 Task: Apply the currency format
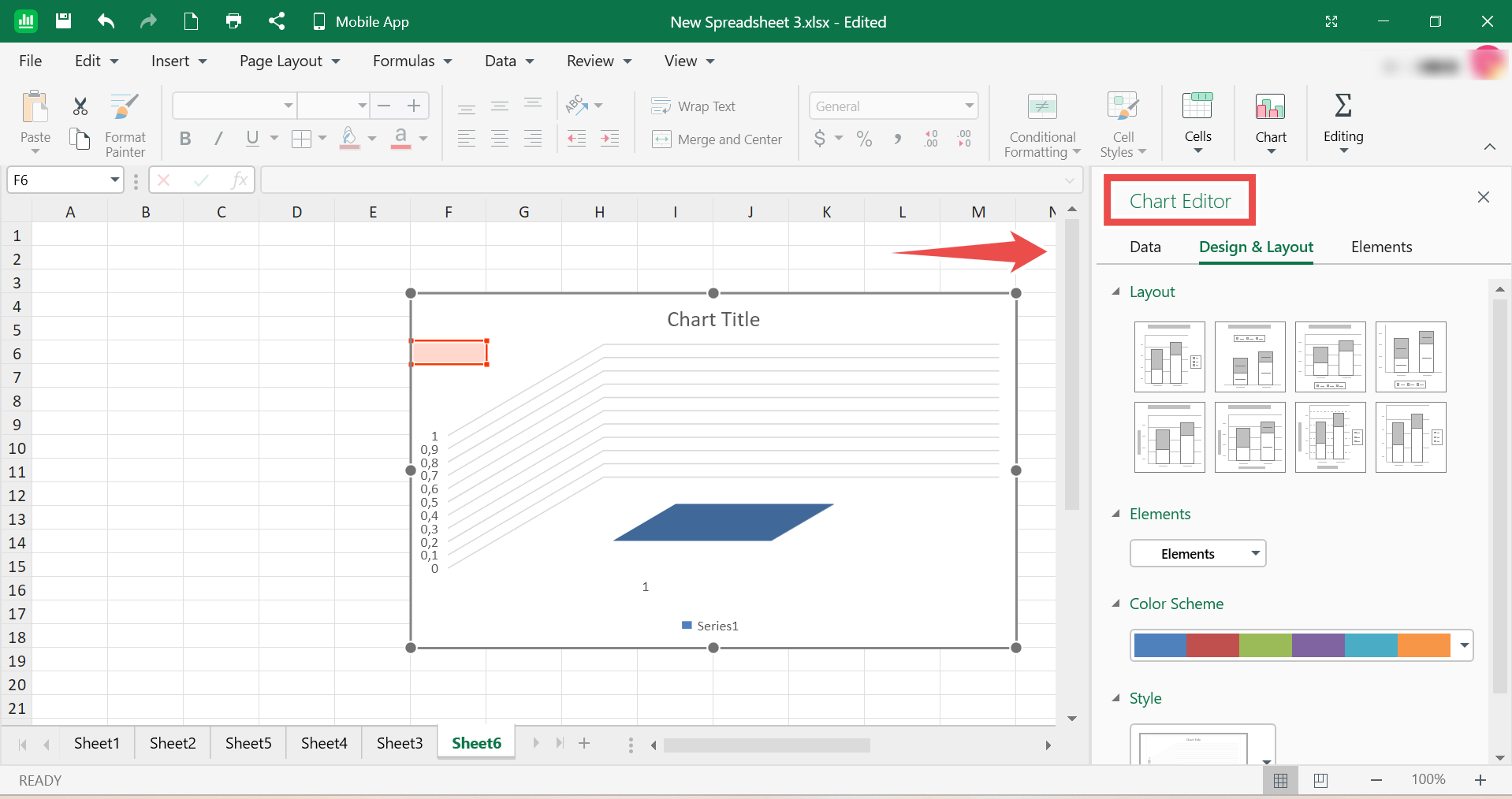coord(820,139)
